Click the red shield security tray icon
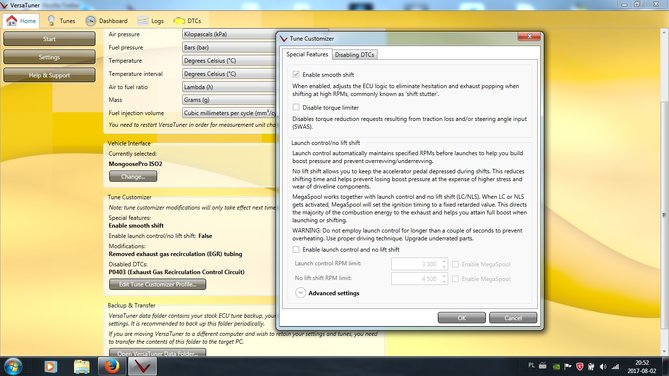The width and height of the screenshot is (669, 376). pyautogui.click(x=579, y=367)
